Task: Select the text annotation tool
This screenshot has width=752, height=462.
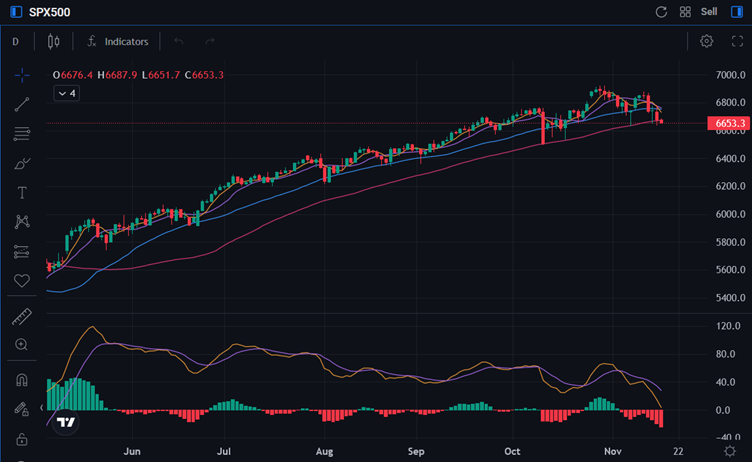Action: pos(22,192)
